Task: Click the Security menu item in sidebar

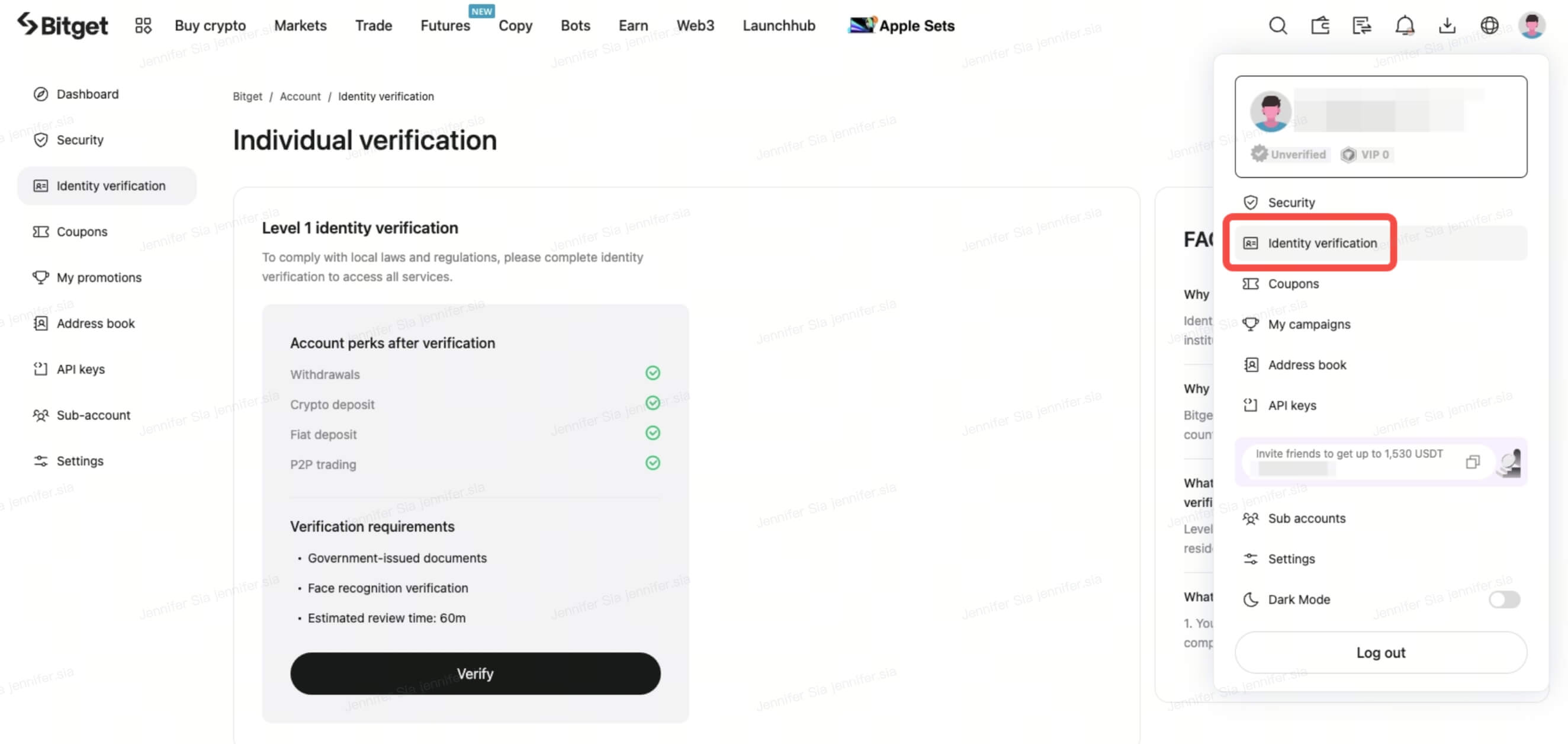Action: pos(79,139)
